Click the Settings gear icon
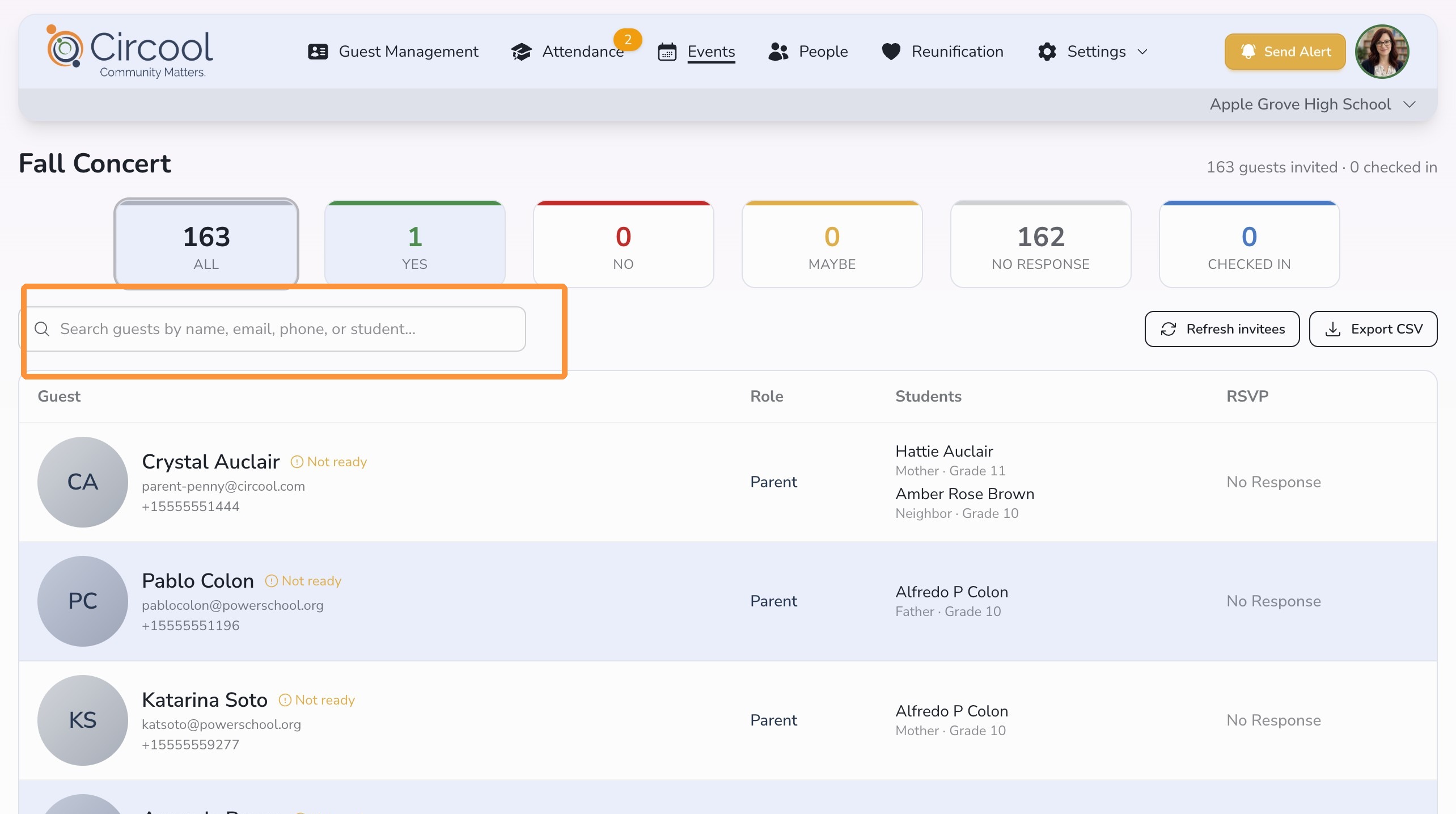 1047,52
